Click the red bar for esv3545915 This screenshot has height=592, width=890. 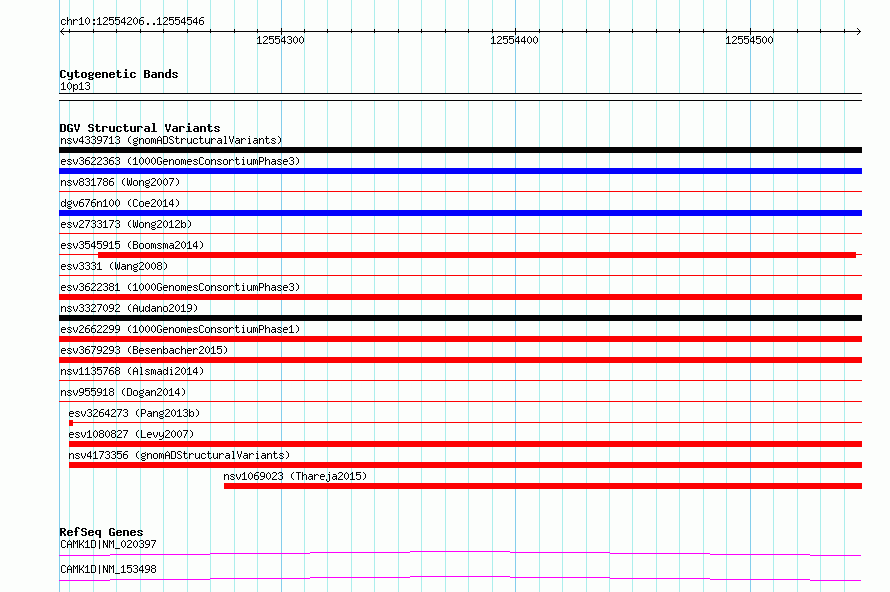pyautogui.click(x=477, y=255)
